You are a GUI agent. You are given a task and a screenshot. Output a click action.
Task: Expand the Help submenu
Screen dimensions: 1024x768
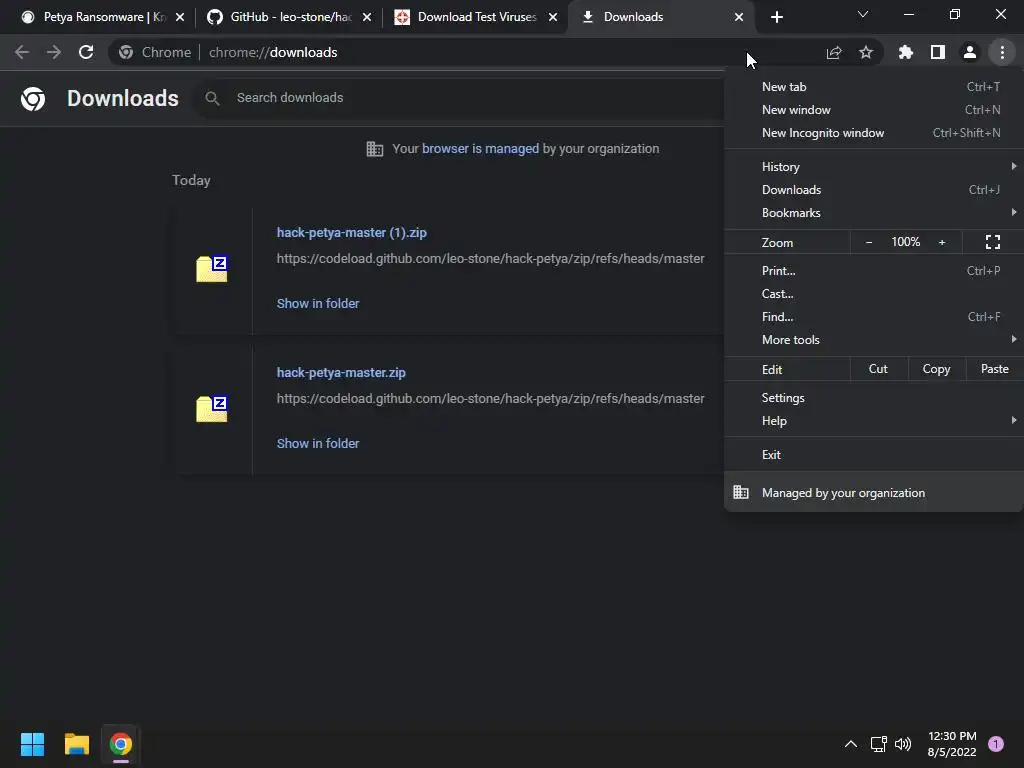(874, 421)
